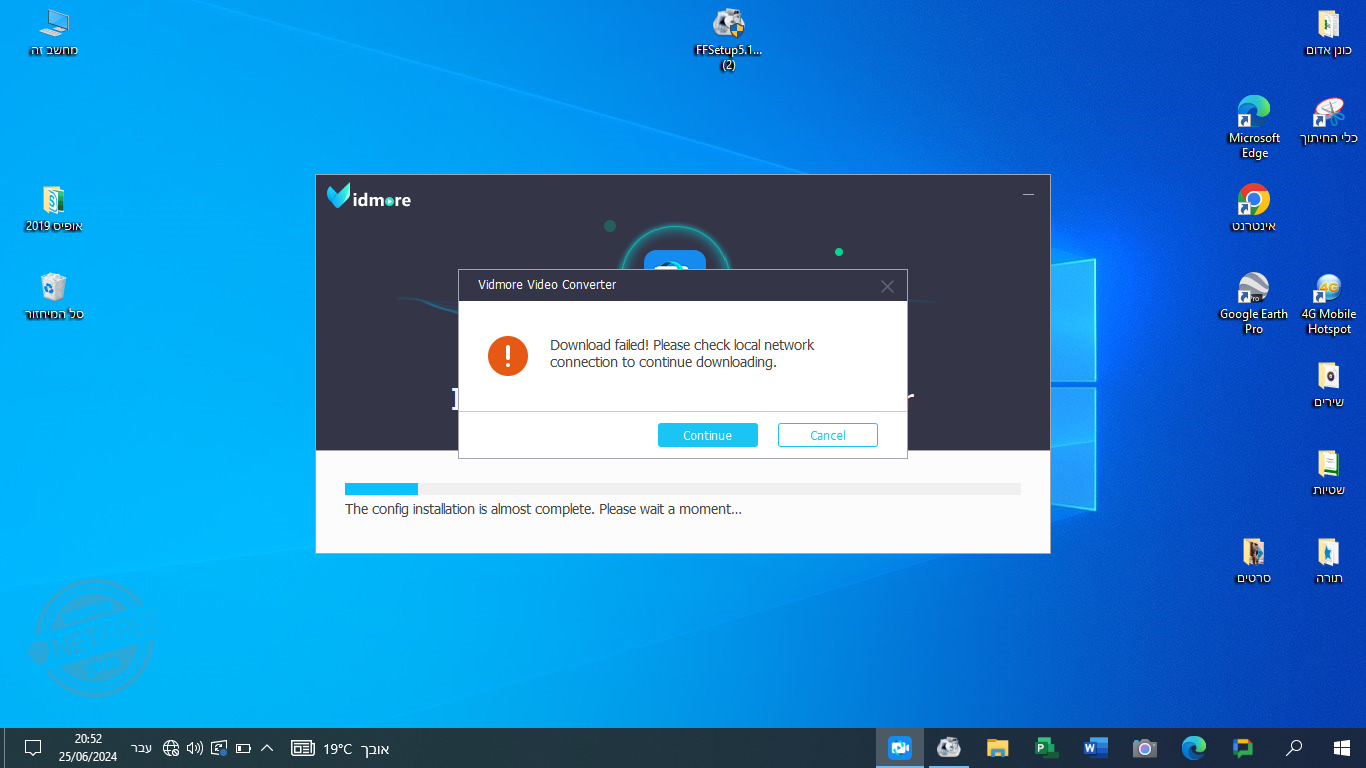1366x768 pixels.
Task: Open File Explorer from the taskbar
Action: click(x=998, y=748)
